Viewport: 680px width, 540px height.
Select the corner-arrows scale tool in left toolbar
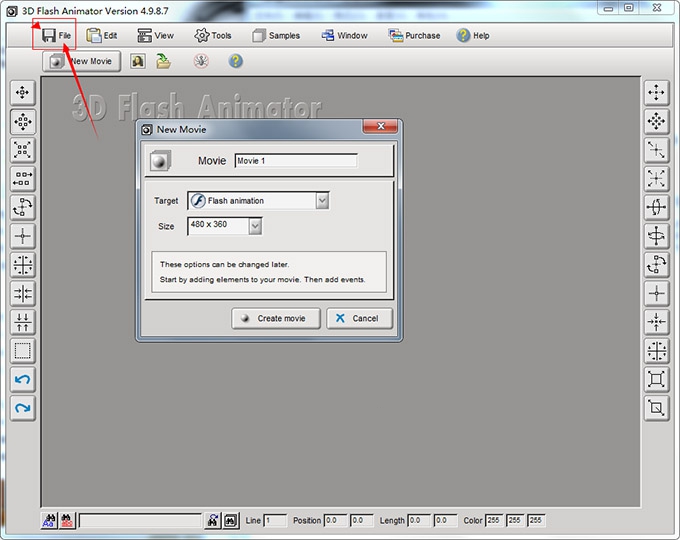[23, 150]
